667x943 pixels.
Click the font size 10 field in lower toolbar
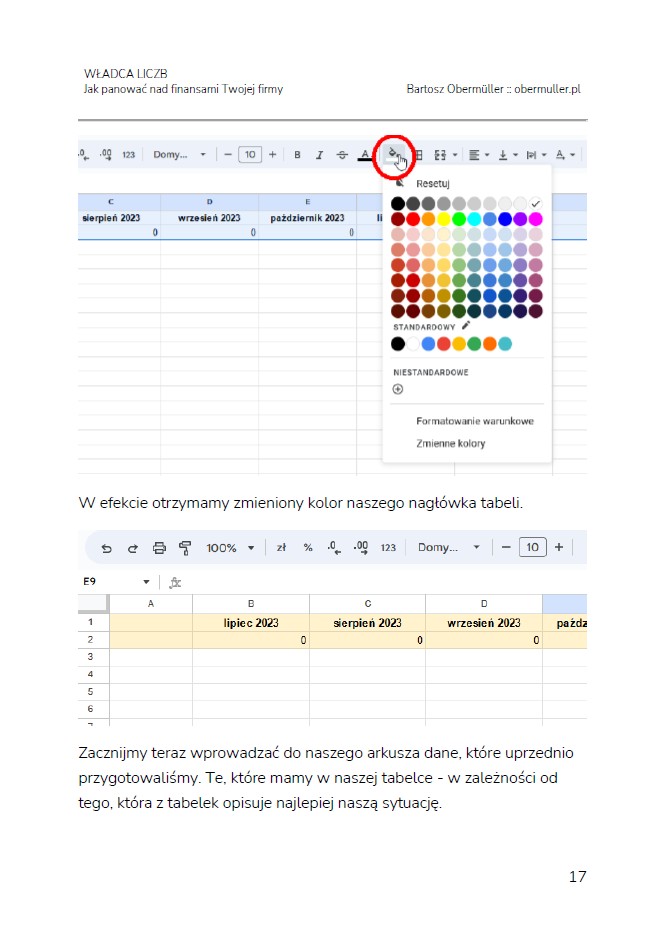click(532, 547)
